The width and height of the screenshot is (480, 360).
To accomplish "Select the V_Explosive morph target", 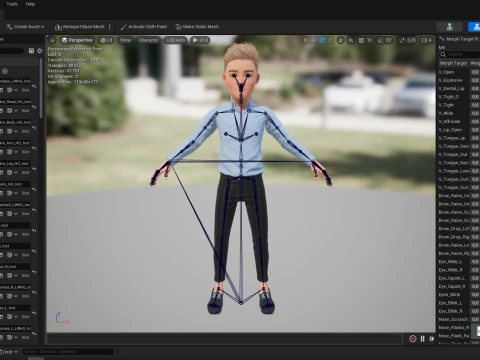I will 450,80.
